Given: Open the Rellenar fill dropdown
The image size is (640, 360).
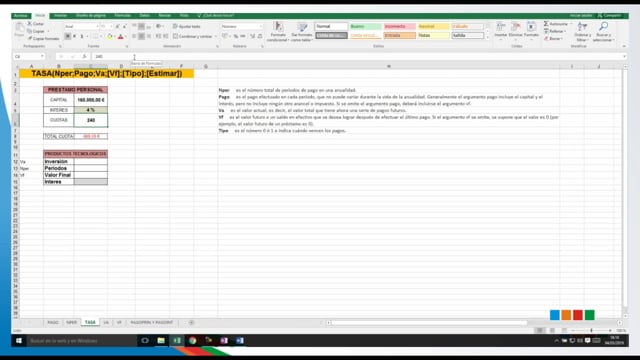Looking at the screenshot, I should (564, 31).
